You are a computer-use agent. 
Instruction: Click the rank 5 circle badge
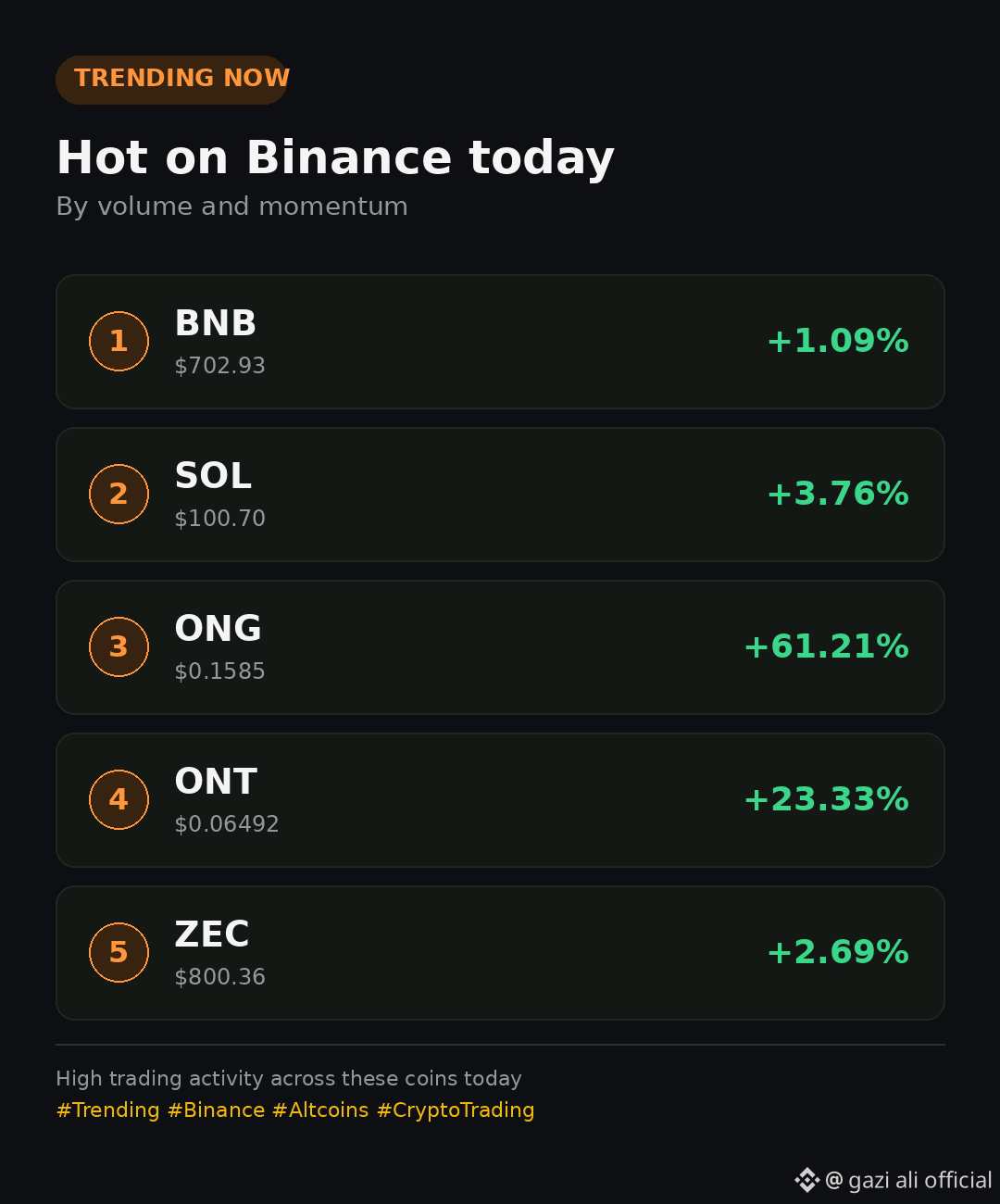[x=119, y=952]
